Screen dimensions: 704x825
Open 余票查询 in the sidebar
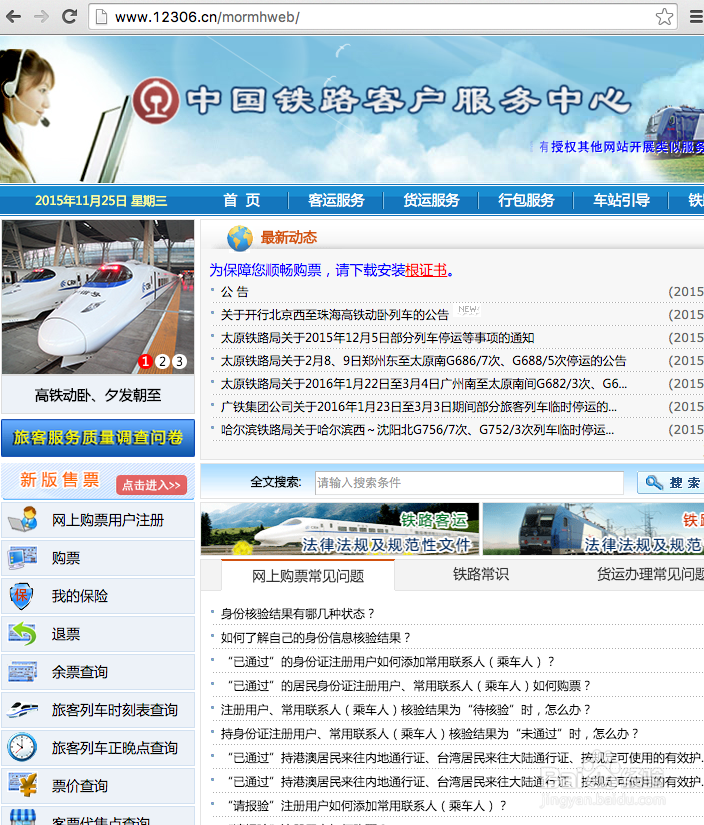click(98, 671)
